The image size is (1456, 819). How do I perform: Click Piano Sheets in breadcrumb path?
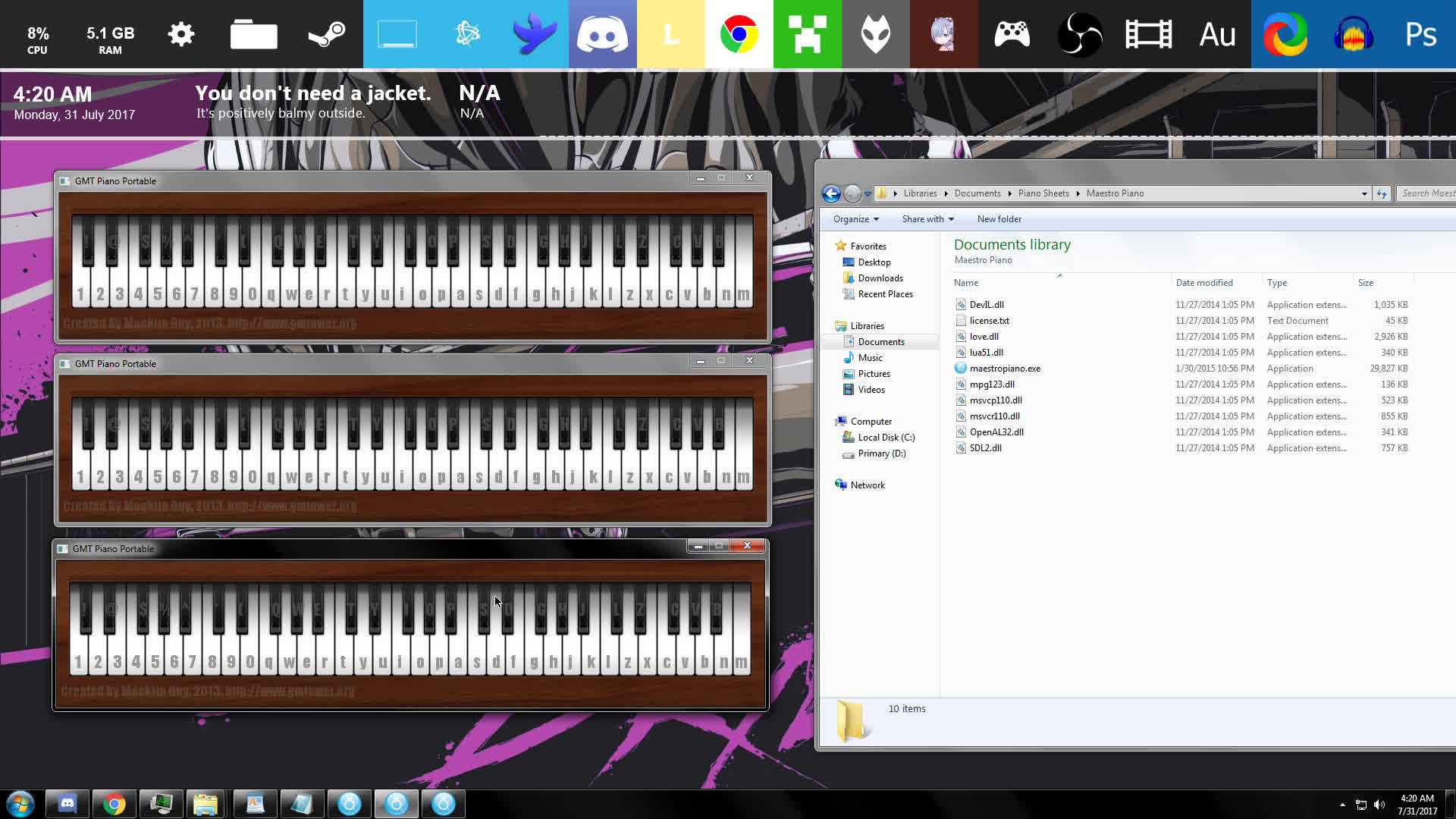[x=1043, y=193]
